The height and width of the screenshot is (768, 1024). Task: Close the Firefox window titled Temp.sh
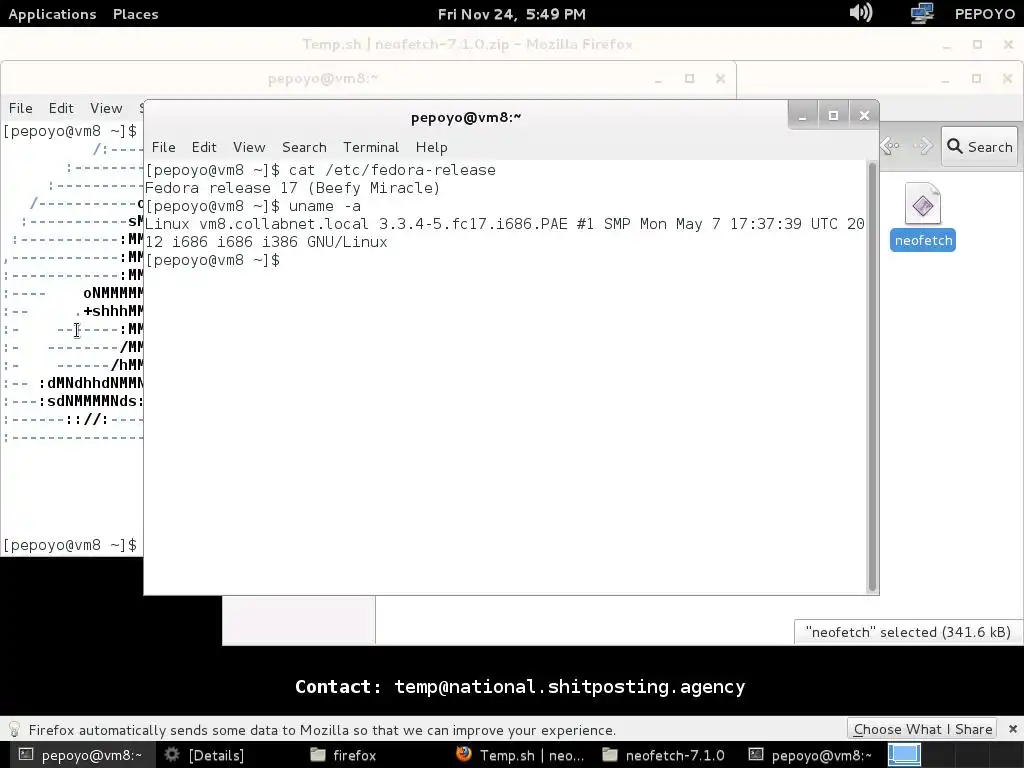[1008, 44]
